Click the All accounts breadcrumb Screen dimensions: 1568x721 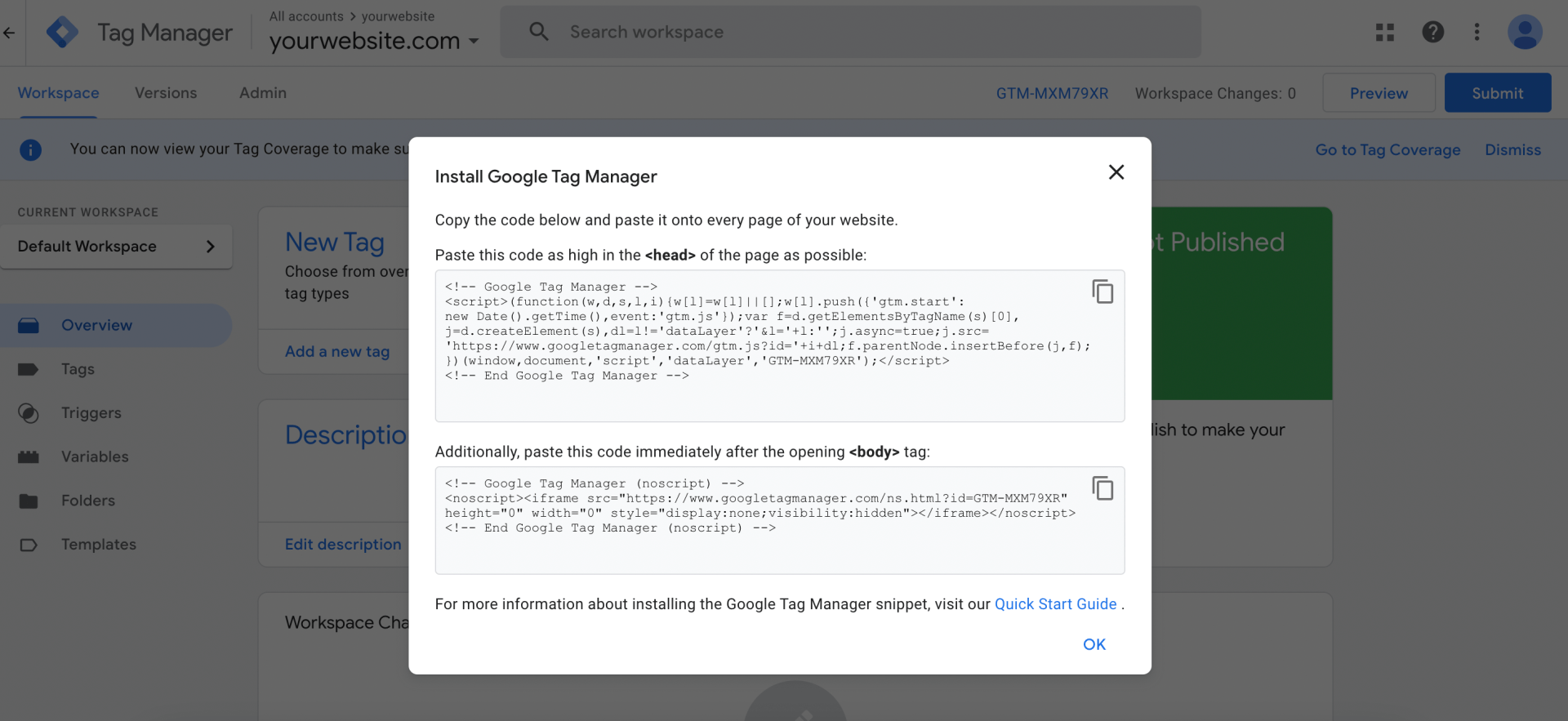(x=306, y=16)
